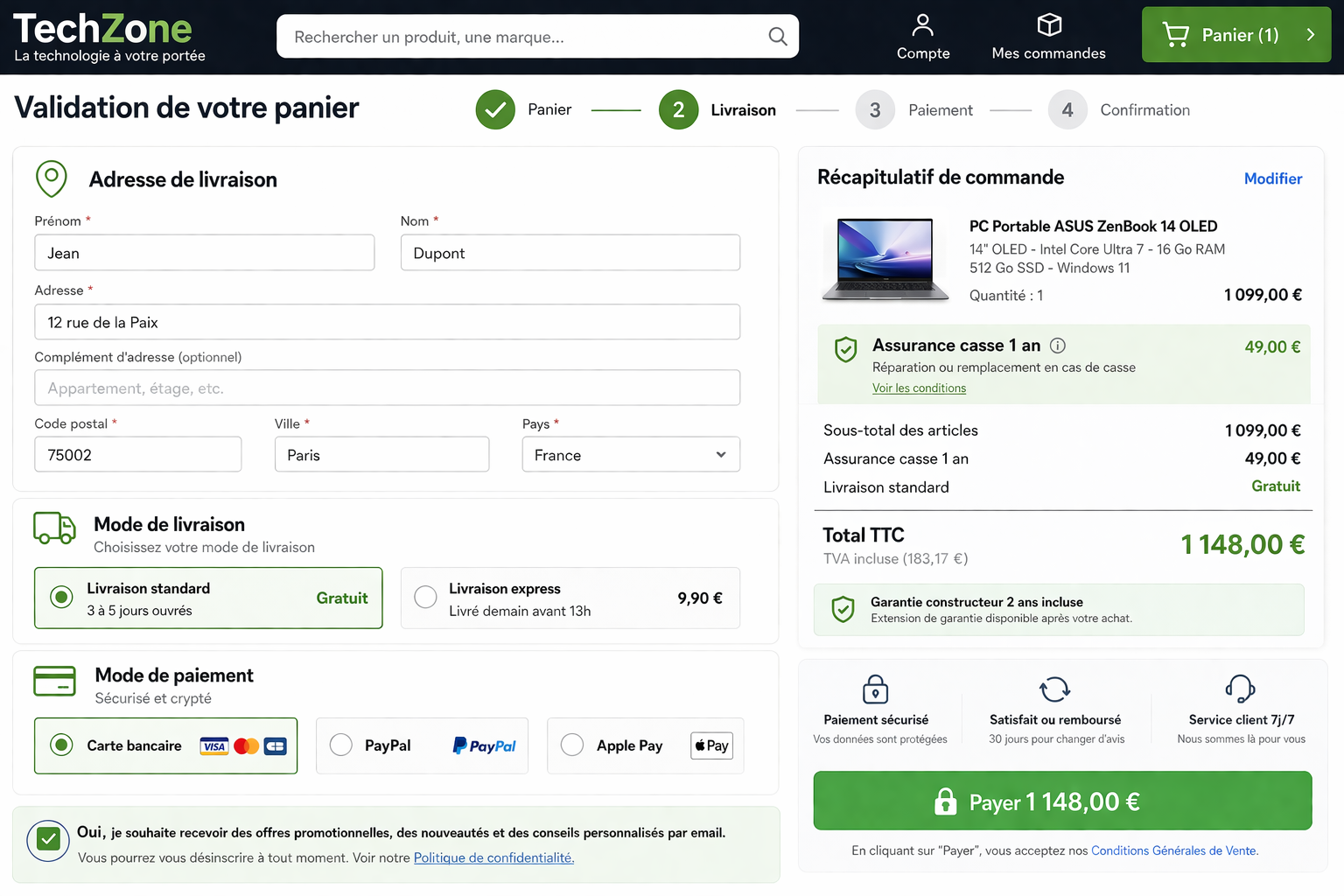The width and height of the screenshot is (1344, 896).
Task: Click the info icon beside Assurance casse
Action: click(1057, 346)
